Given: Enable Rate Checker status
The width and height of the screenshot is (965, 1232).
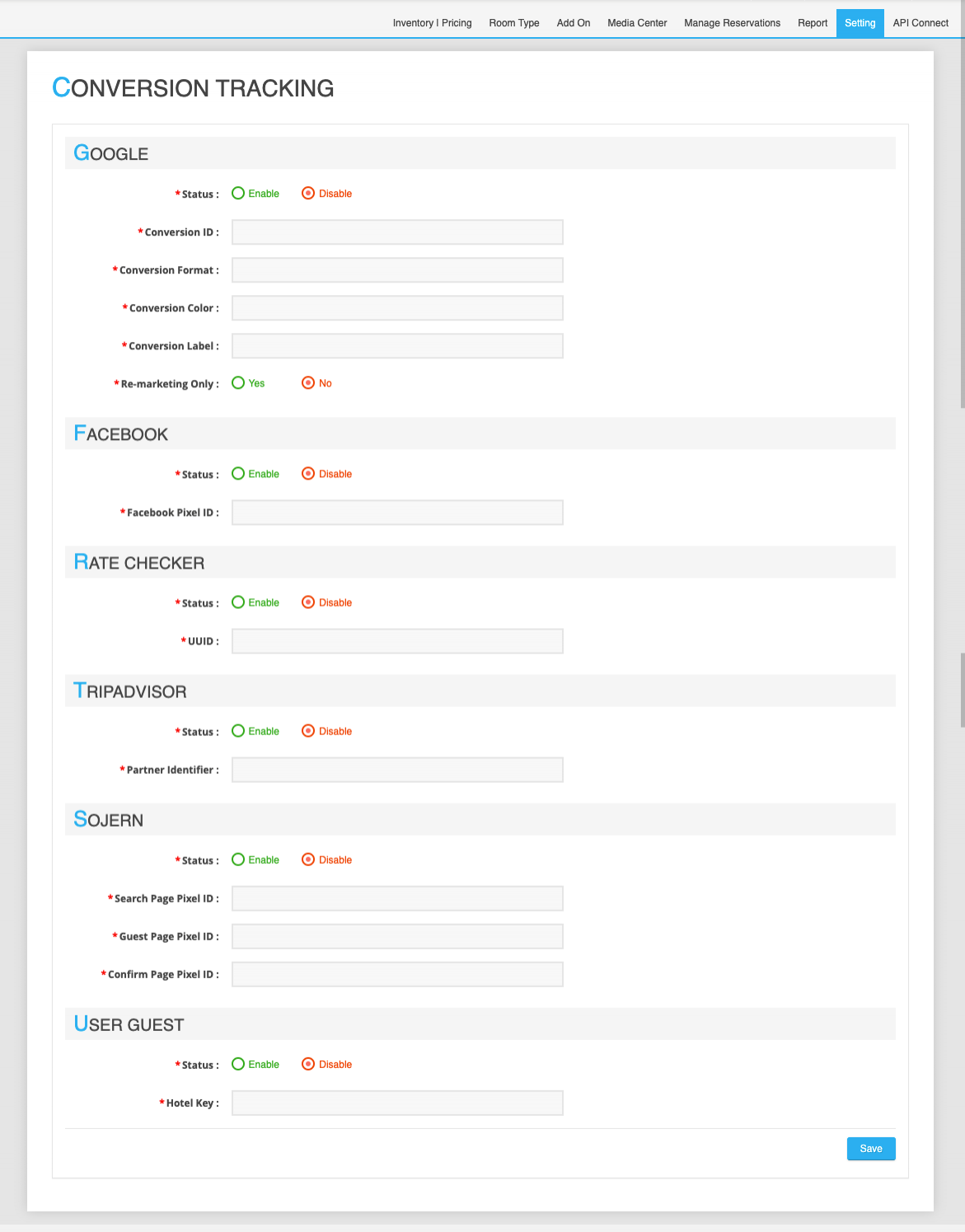Looking at the screenshot, I should pos(238,602).
